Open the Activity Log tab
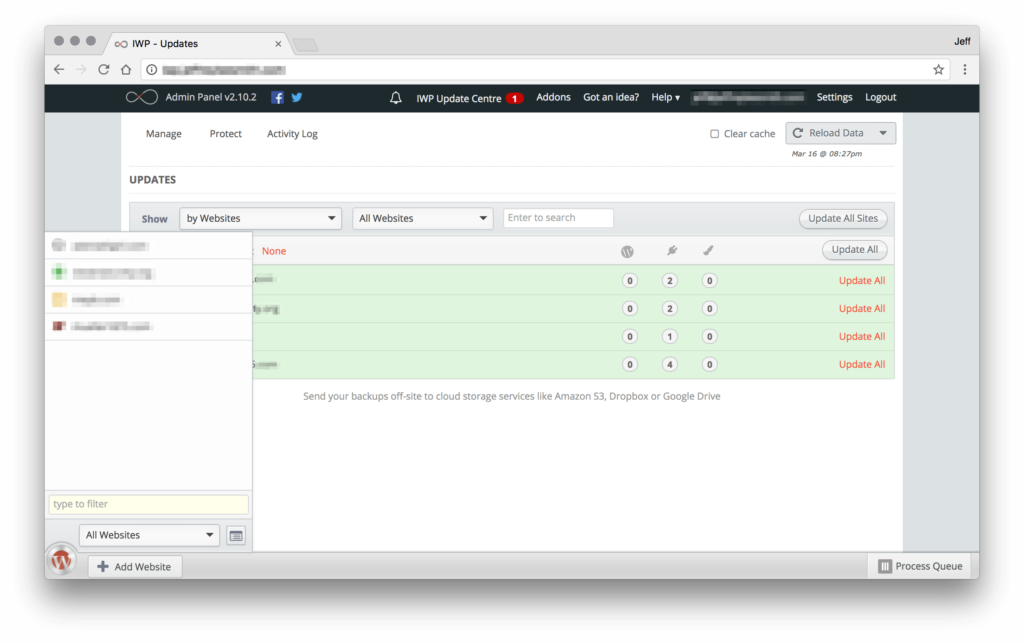The image size is (1024, 643). 292,134
